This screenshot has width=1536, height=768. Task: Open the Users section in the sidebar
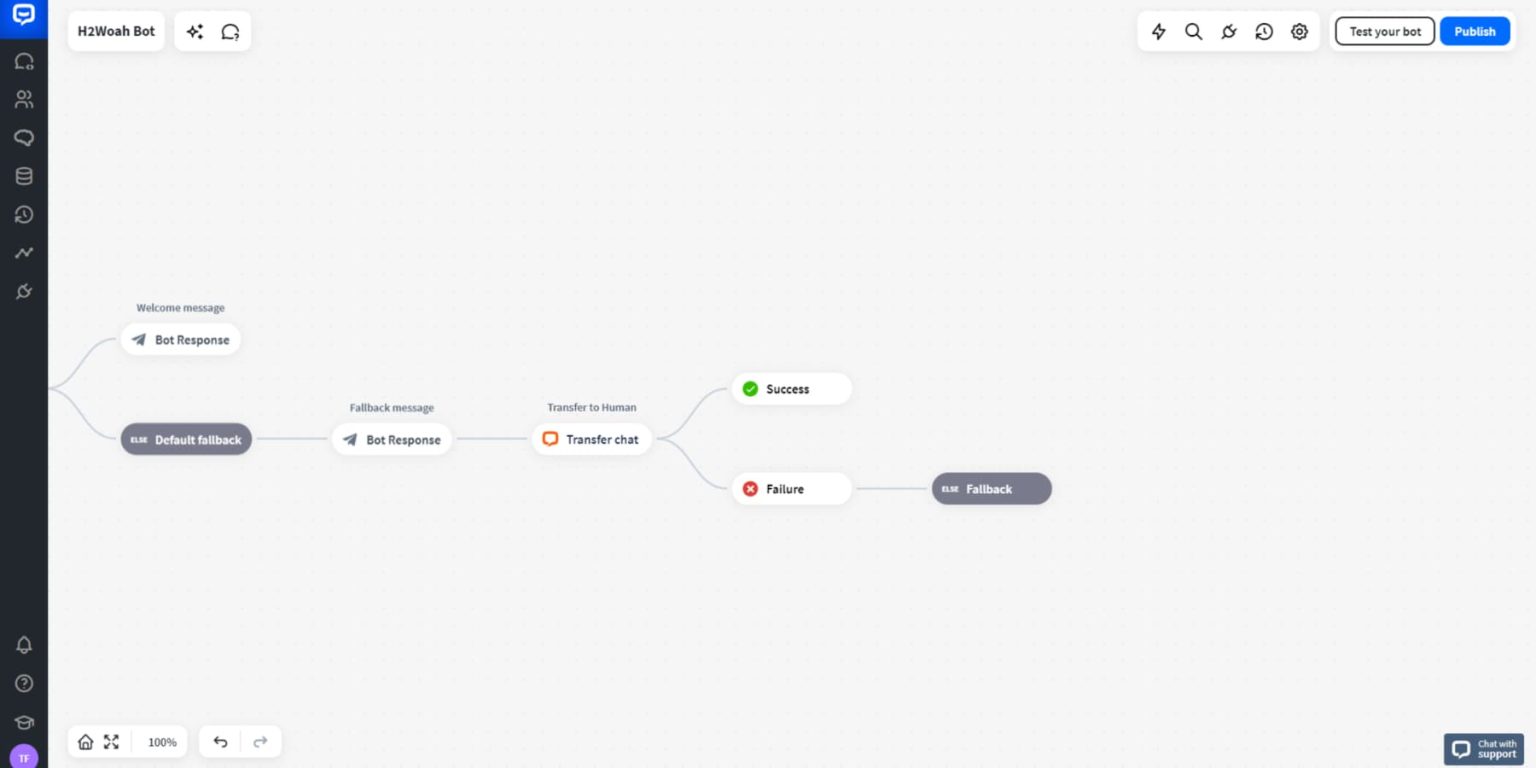tap(24, 99)
